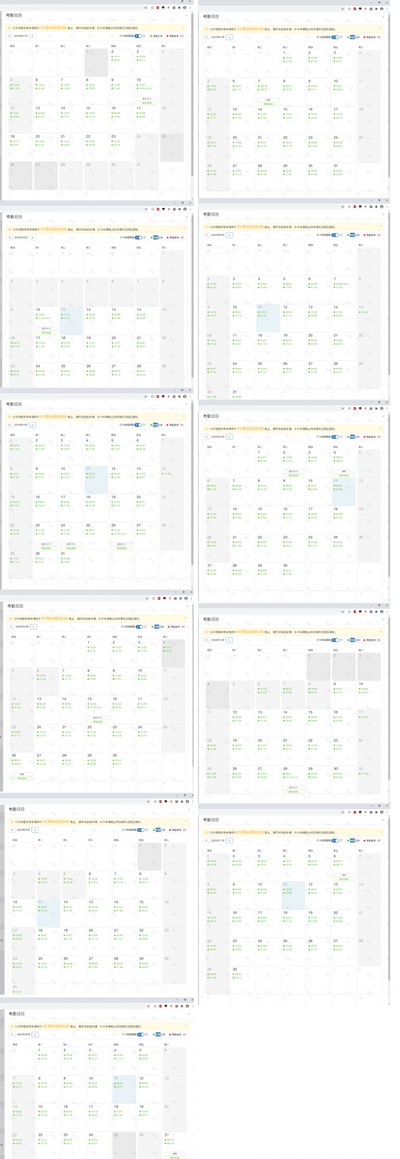Screen dimensions: 400x1159
Task: Click previous-month arrow in top-right calendar panel
Action: (206, 37)
